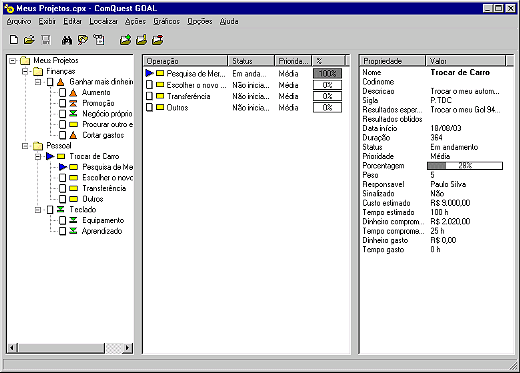This screenshot has width=520, height=373.
Task: Collapse the Meus Projetos root node
Action: pos(13,61)
